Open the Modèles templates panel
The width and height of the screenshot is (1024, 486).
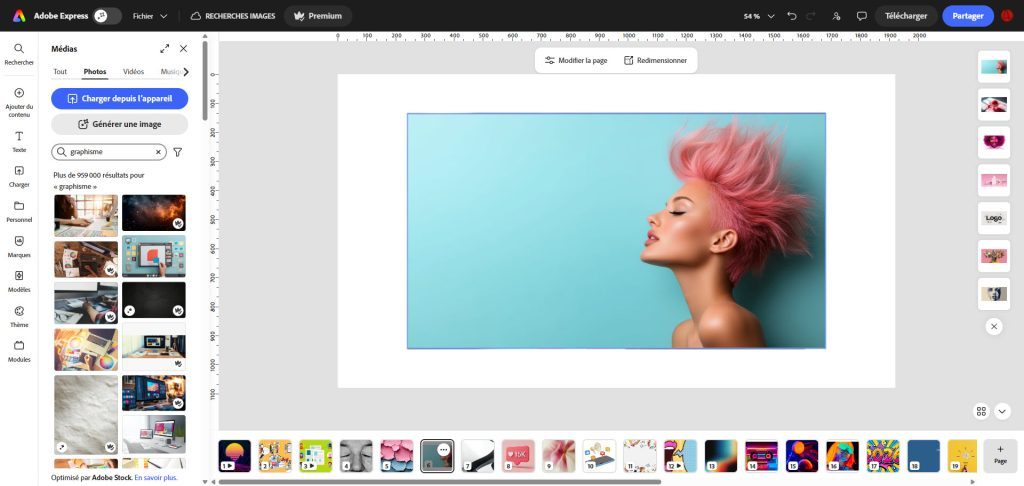click(19, 280)
